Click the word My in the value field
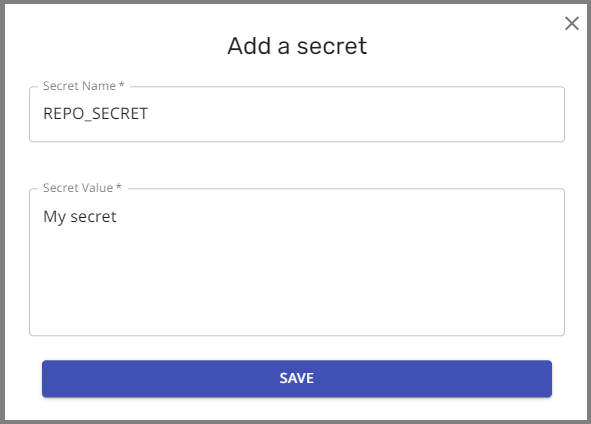 pos(55,217)
